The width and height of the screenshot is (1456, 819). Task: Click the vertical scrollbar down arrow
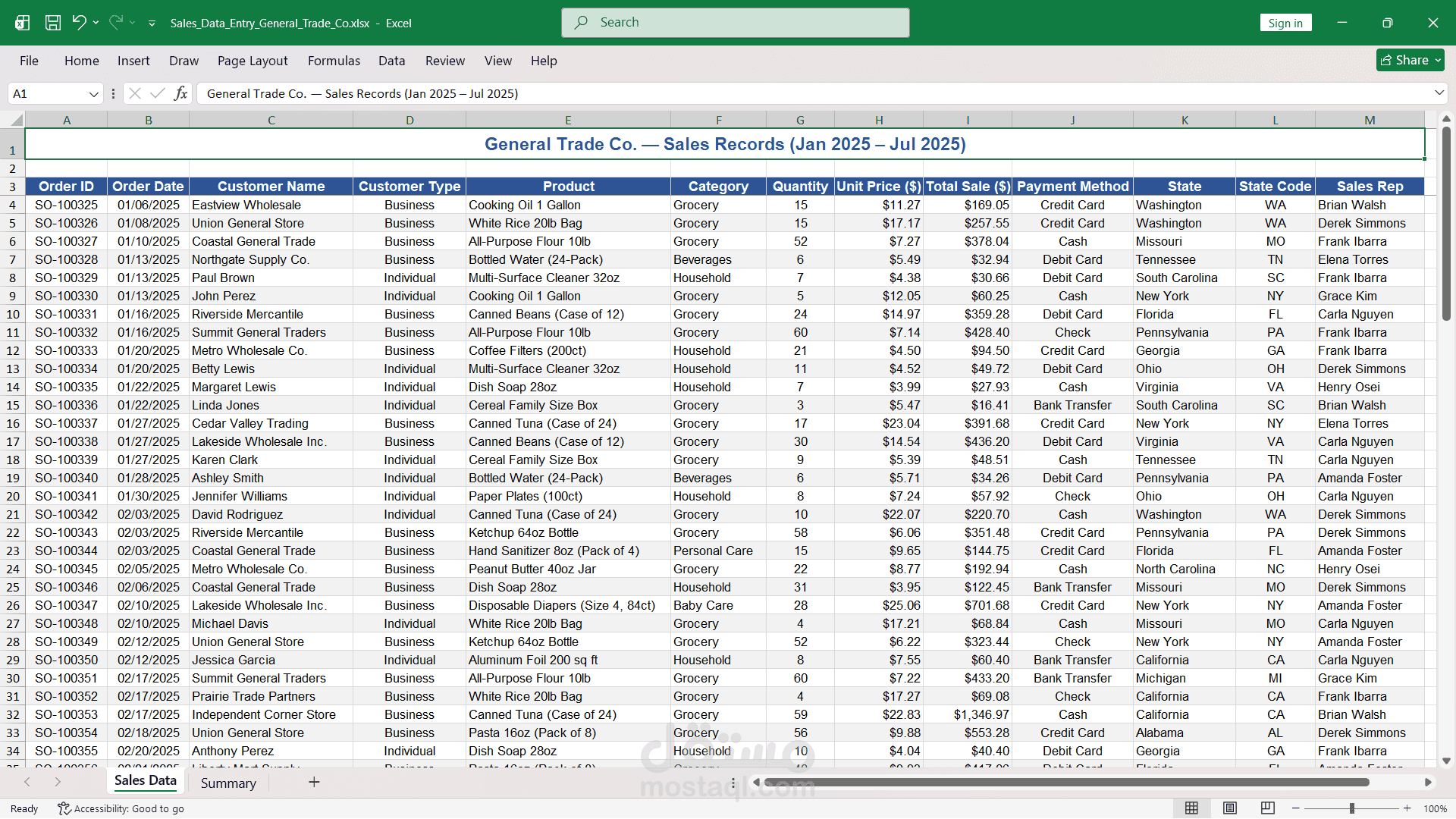point(1446,761)
